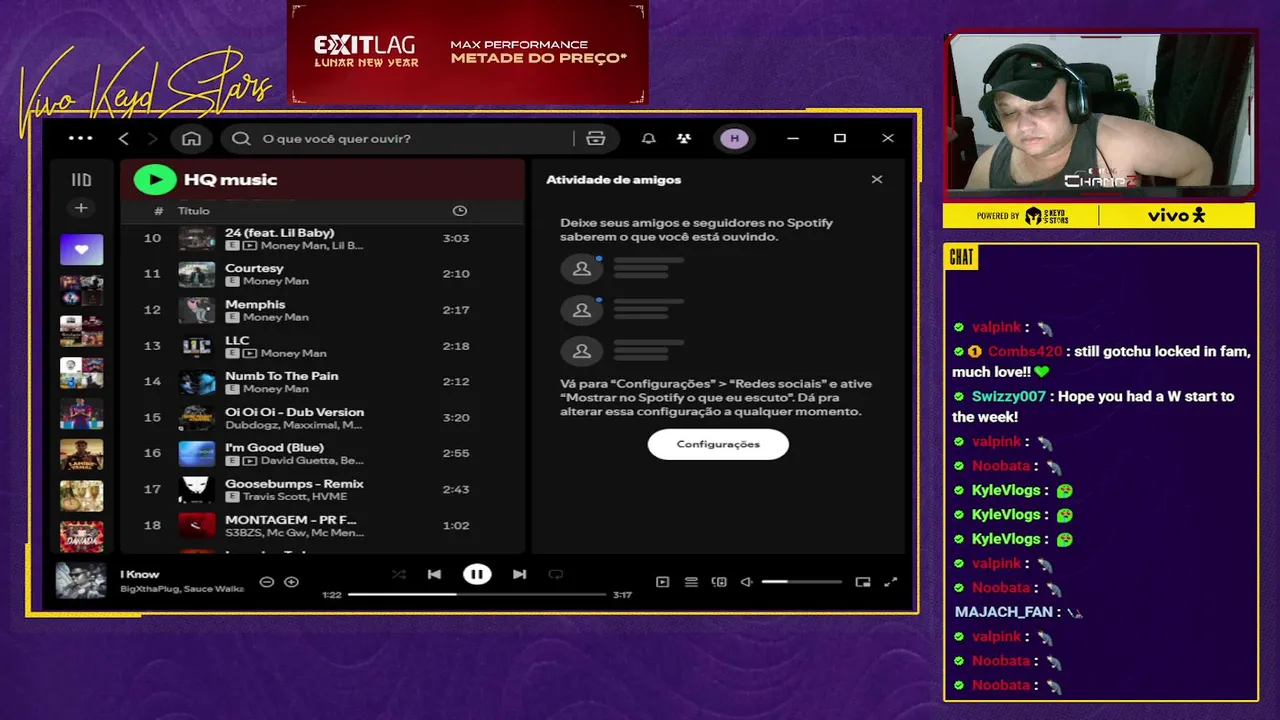Open notifications bell icon
The height and width of the screenshot is (720, 1280).
click(x=649, y=139)
